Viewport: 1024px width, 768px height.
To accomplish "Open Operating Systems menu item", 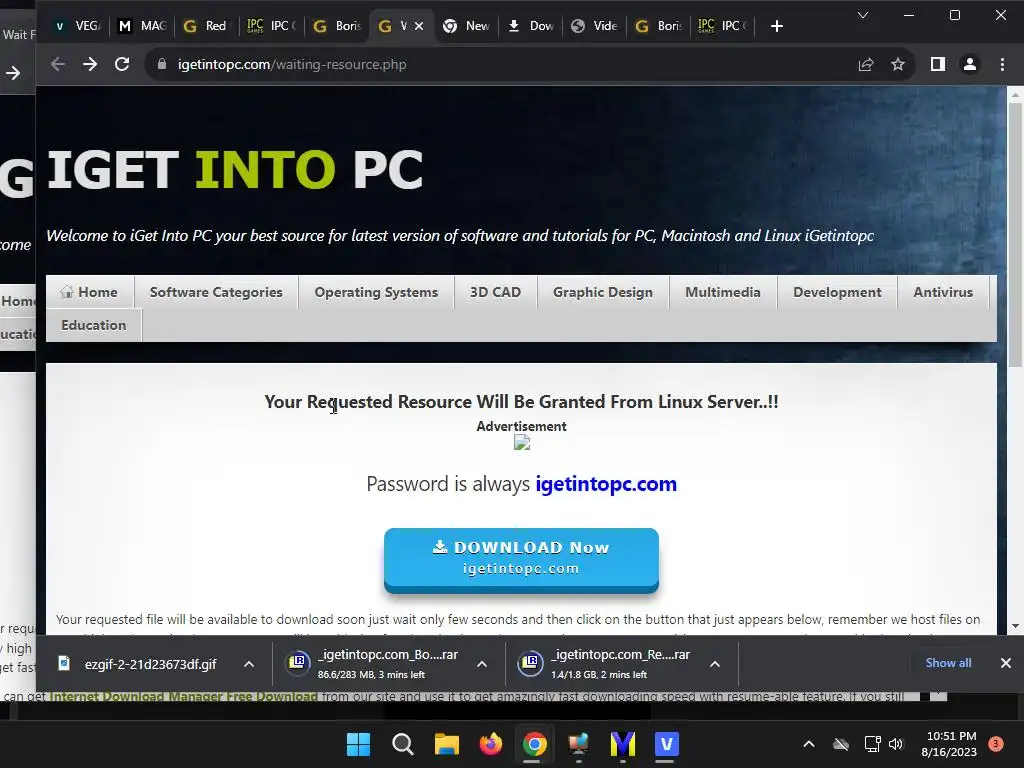I will [x=376, y=292].
